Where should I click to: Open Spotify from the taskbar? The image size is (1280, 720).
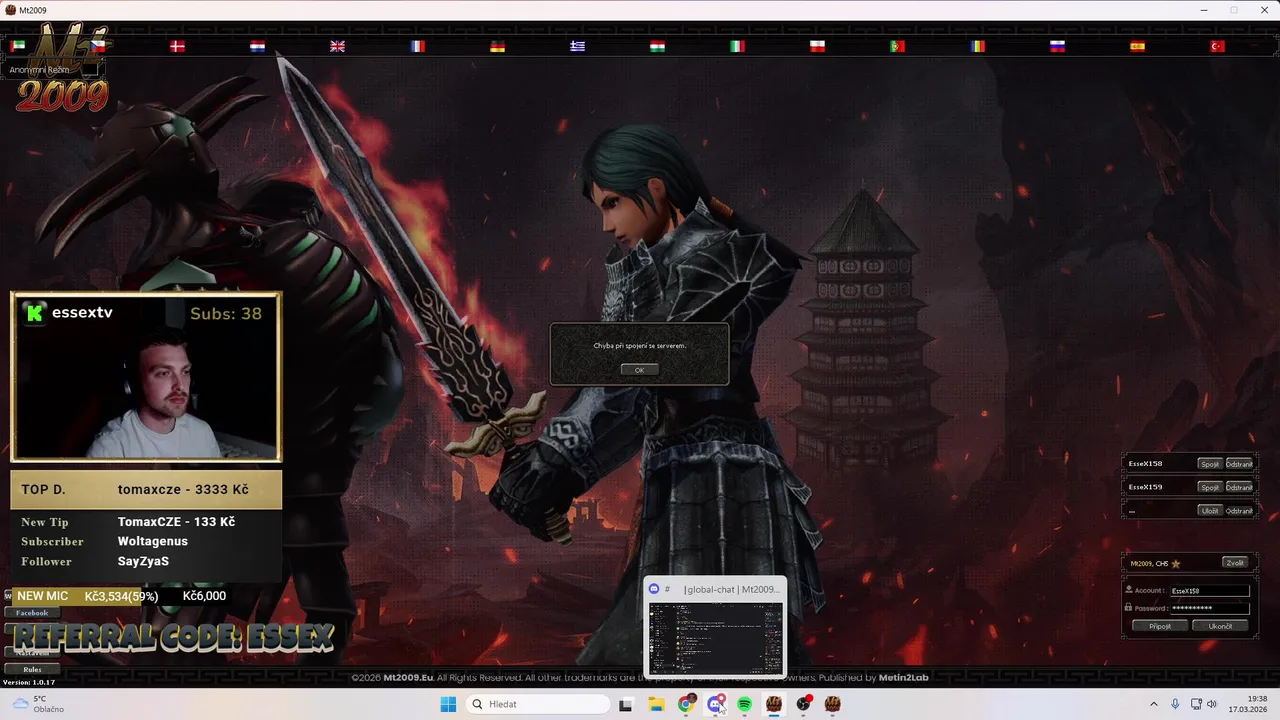[x=745, y=704]
